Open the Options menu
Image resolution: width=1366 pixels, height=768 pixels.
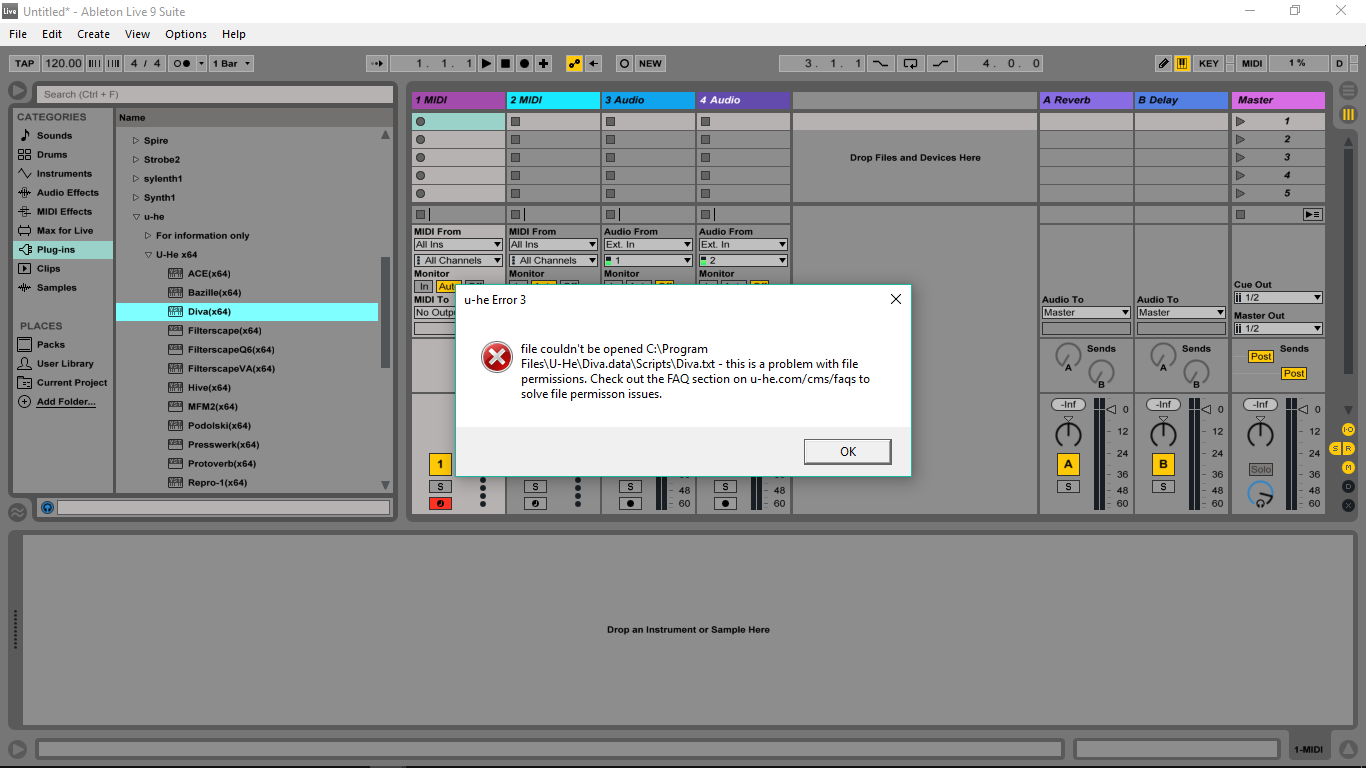pos(186,34)
